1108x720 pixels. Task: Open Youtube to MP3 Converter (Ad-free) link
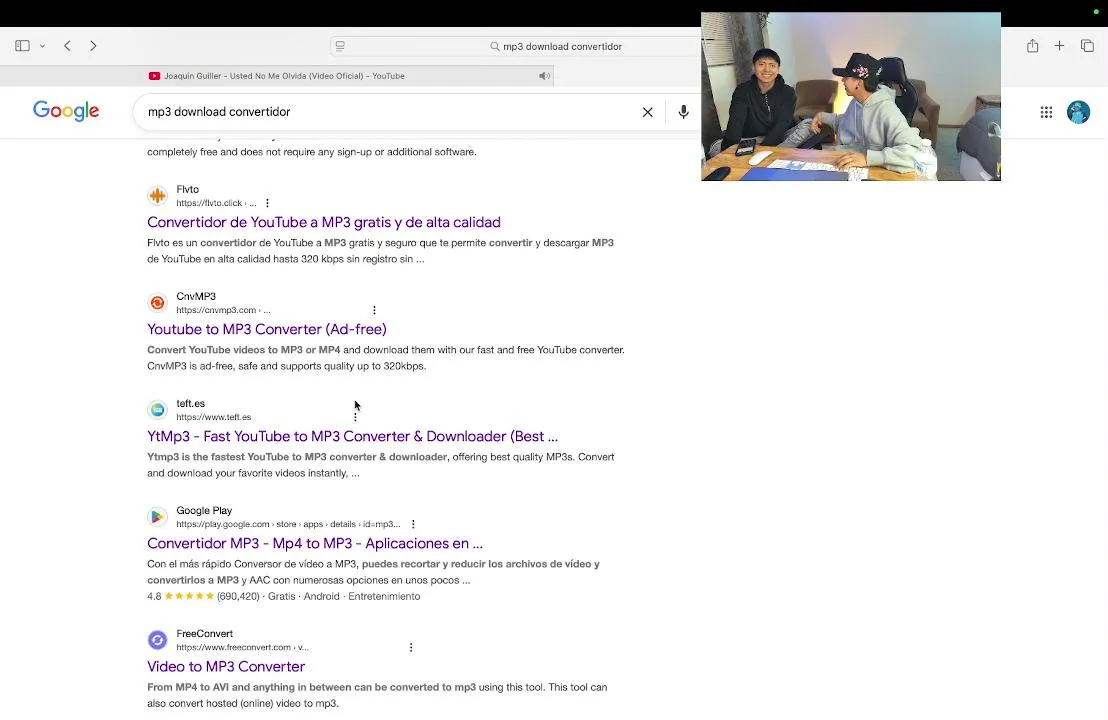(267, 329)
